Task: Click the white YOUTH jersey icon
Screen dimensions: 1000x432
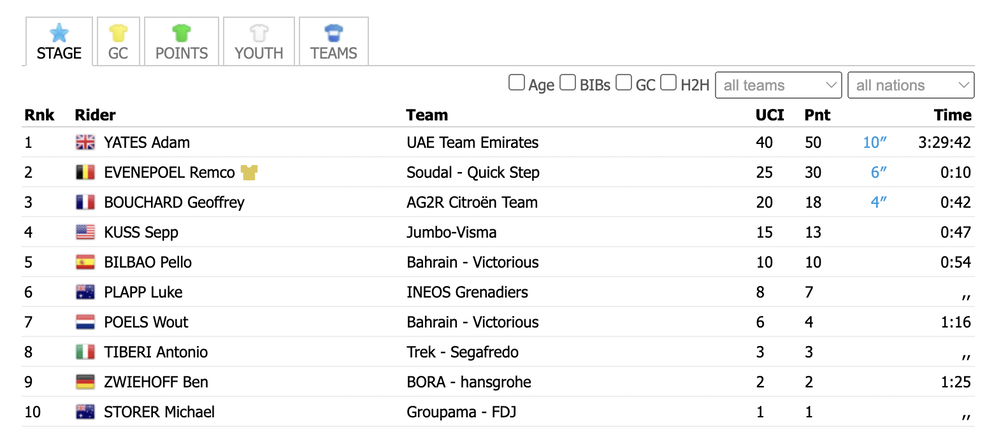Action: pos(258,33)
